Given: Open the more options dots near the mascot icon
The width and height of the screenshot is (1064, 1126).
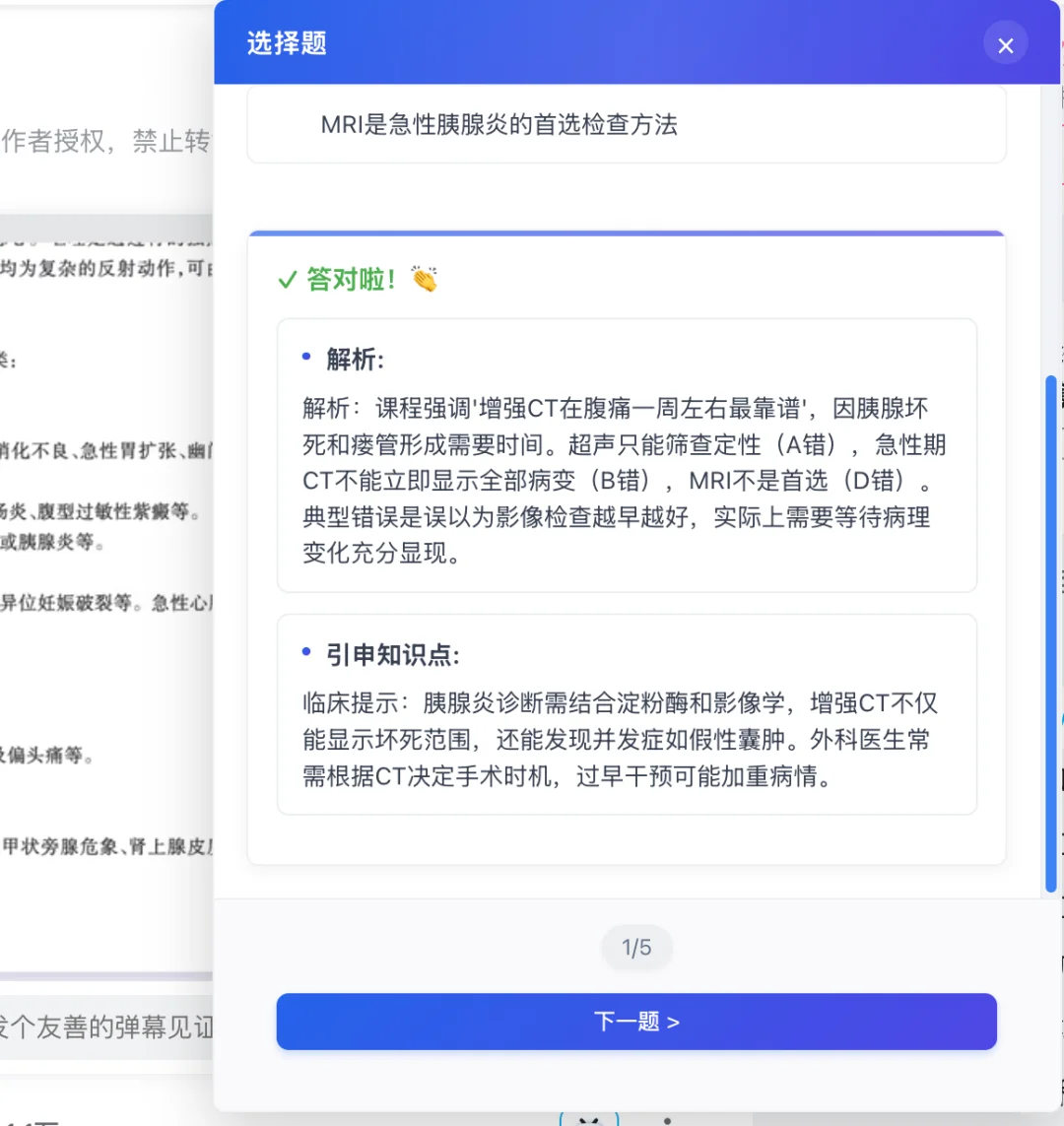Looking at the screenshot, I should (668, 1121).
